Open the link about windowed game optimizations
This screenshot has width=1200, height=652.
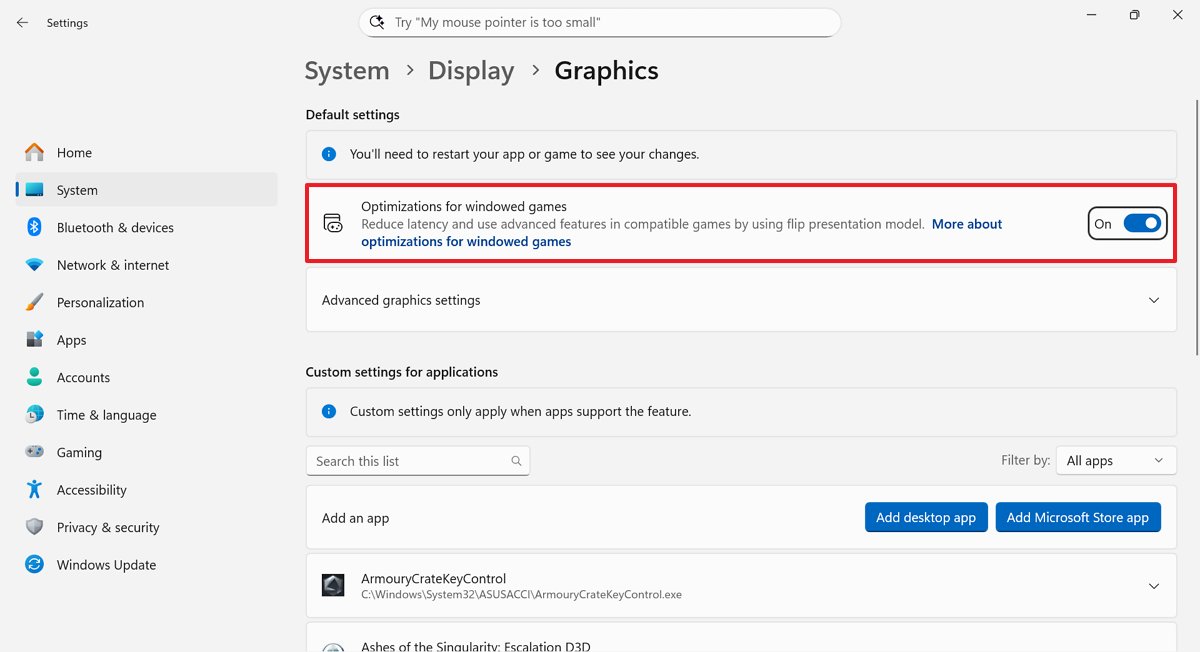(x=966, y=224)
